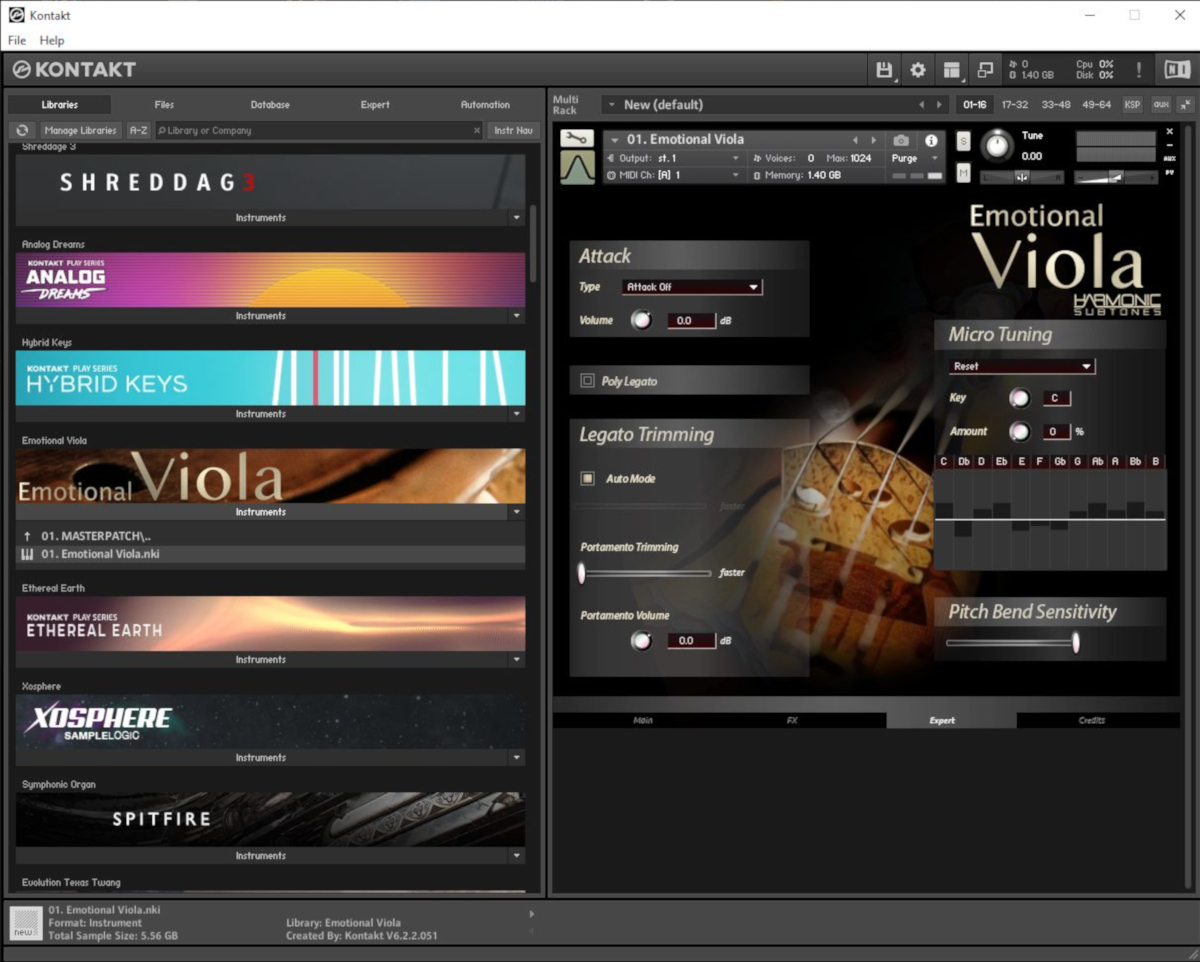This screenshot has width=1200, height=962.
Task: Toggle the aux sends rack button
Action: tap(1160, 104)
